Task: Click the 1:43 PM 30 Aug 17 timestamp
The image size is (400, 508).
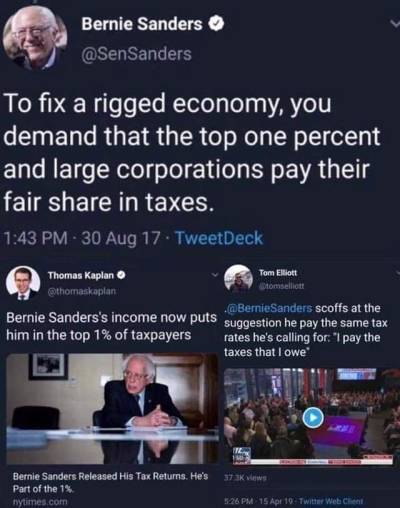Action: (81, 238)
